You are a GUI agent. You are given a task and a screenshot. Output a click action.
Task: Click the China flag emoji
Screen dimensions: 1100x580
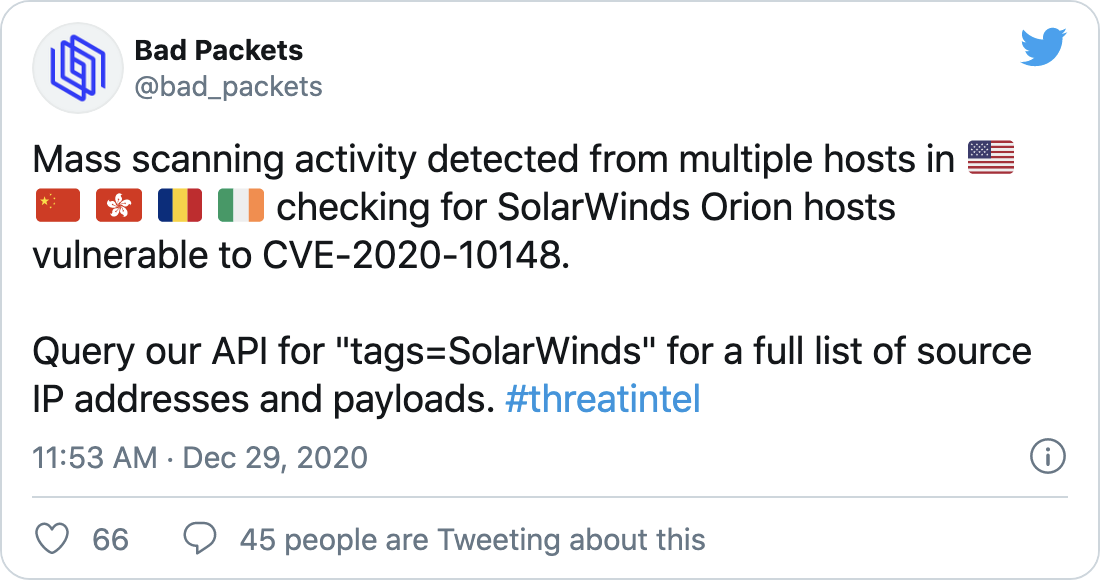coord(58,205)
